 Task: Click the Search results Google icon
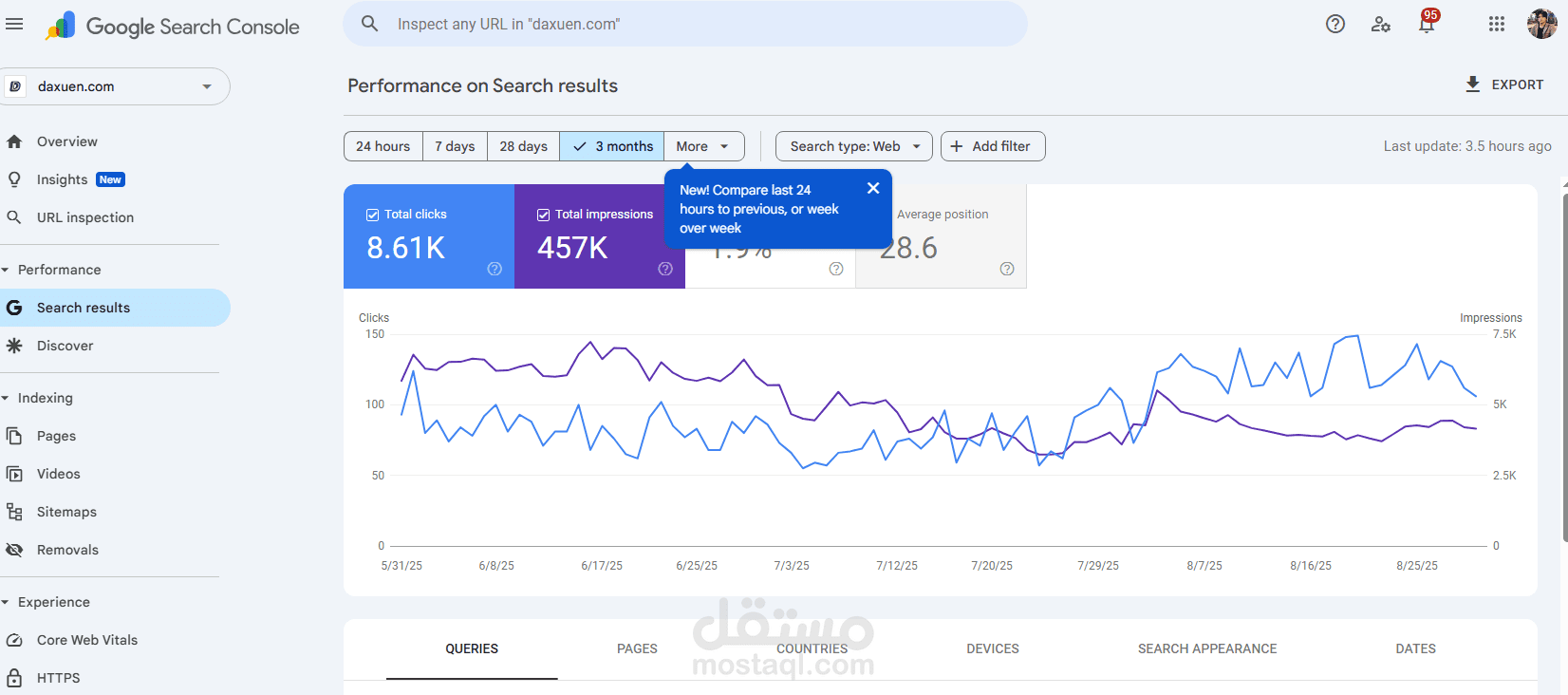(14, 308)
